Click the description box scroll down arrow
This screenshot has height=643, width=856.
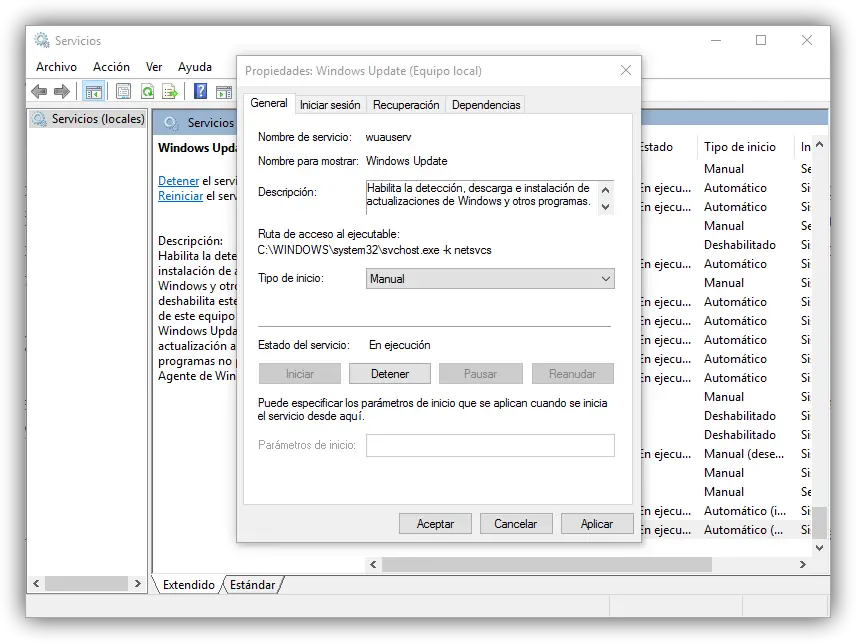[x=605, y=206]
